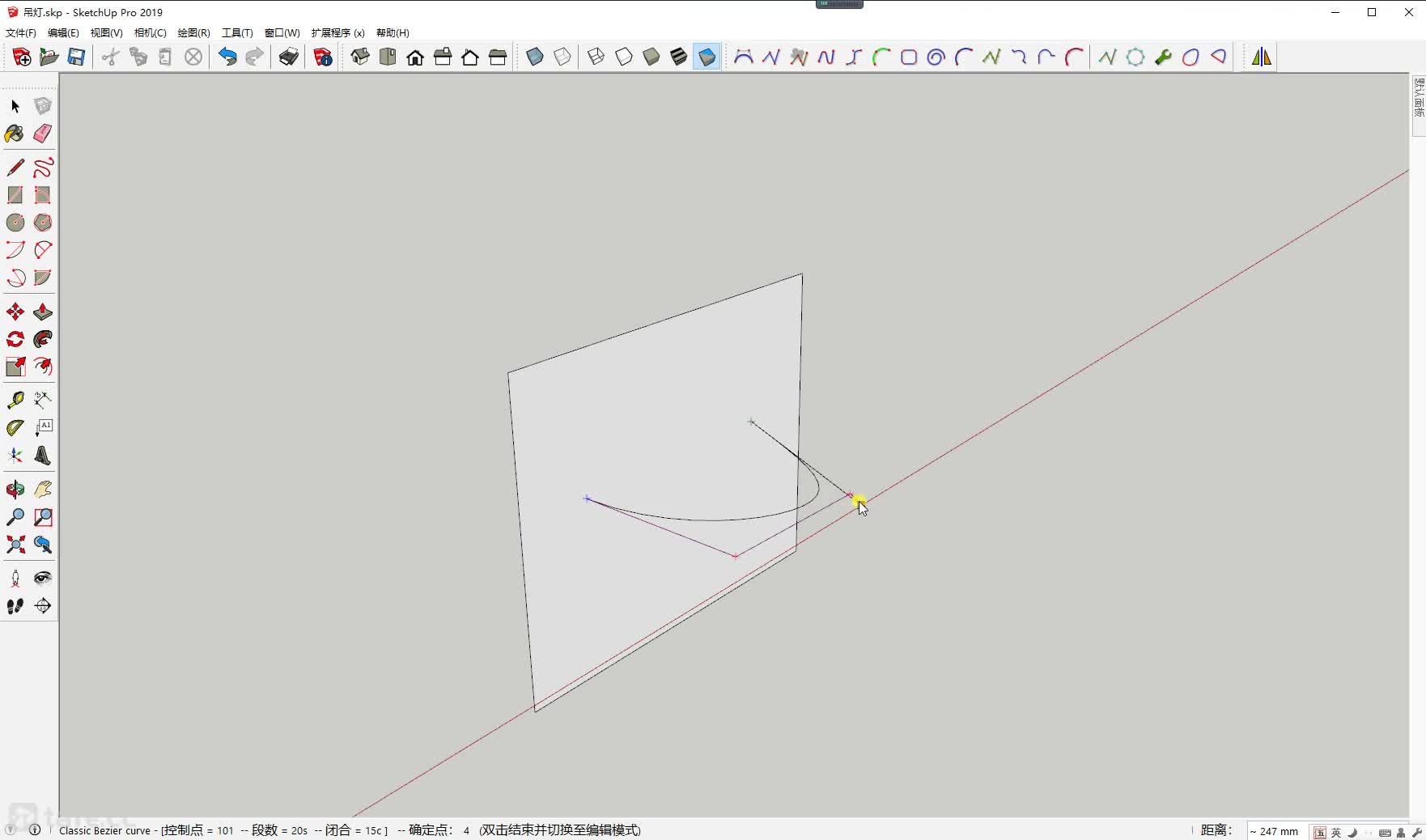Choose the Offset tool
The image size is (1426, 840).
point(43,367)
